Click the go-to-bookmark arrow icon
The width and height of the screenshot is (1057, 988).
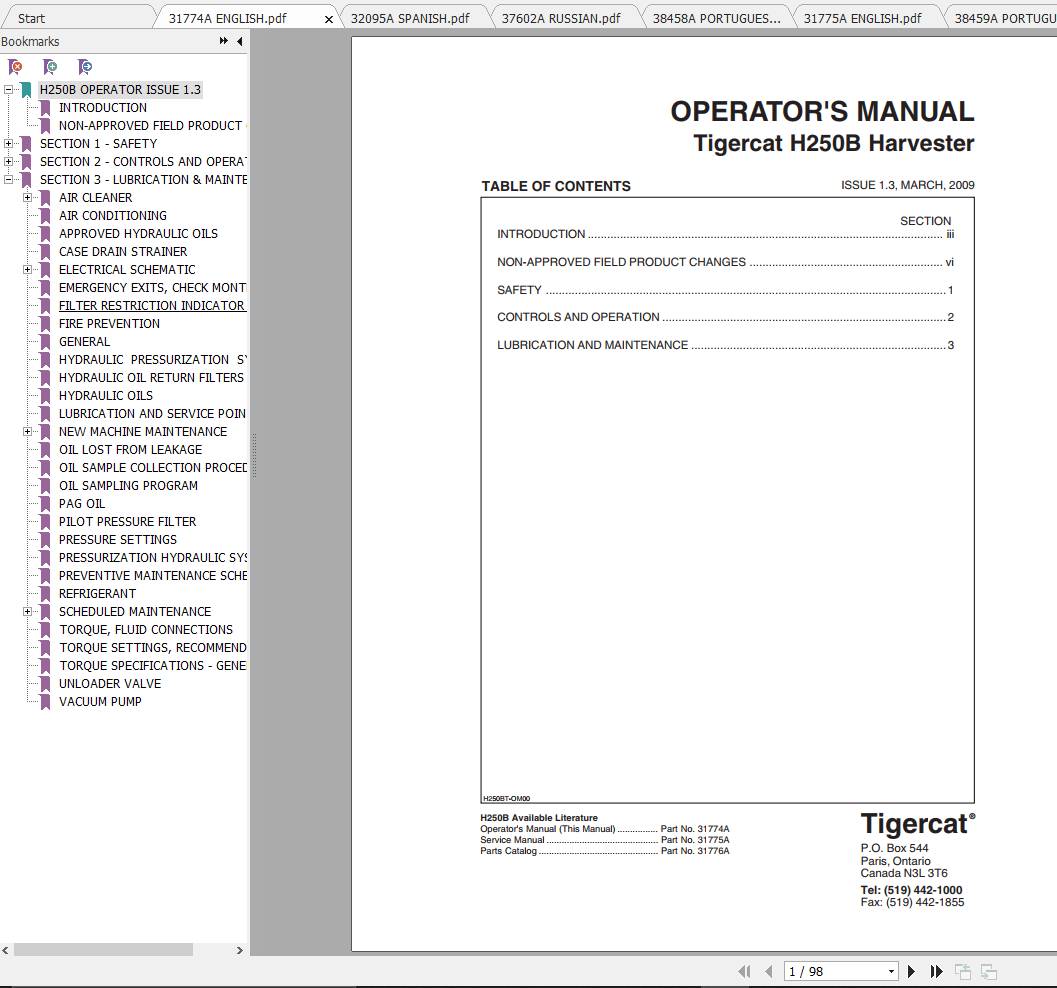[86, 66]
